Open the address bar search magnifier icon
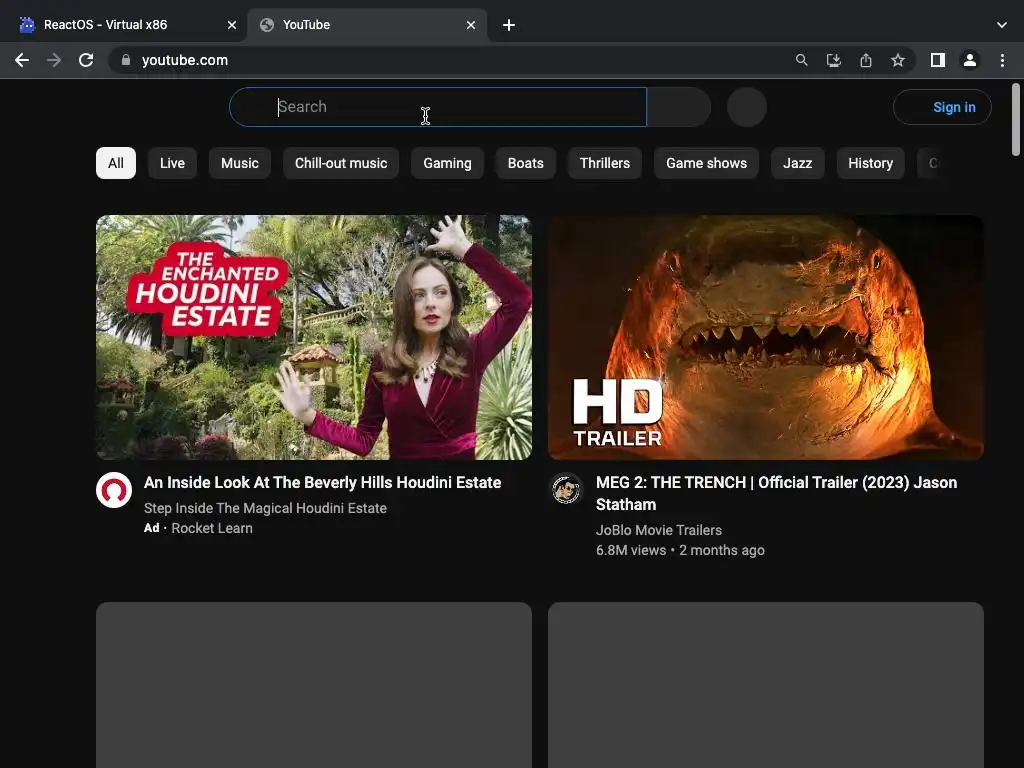The image size is (1024, 768). 801,60
